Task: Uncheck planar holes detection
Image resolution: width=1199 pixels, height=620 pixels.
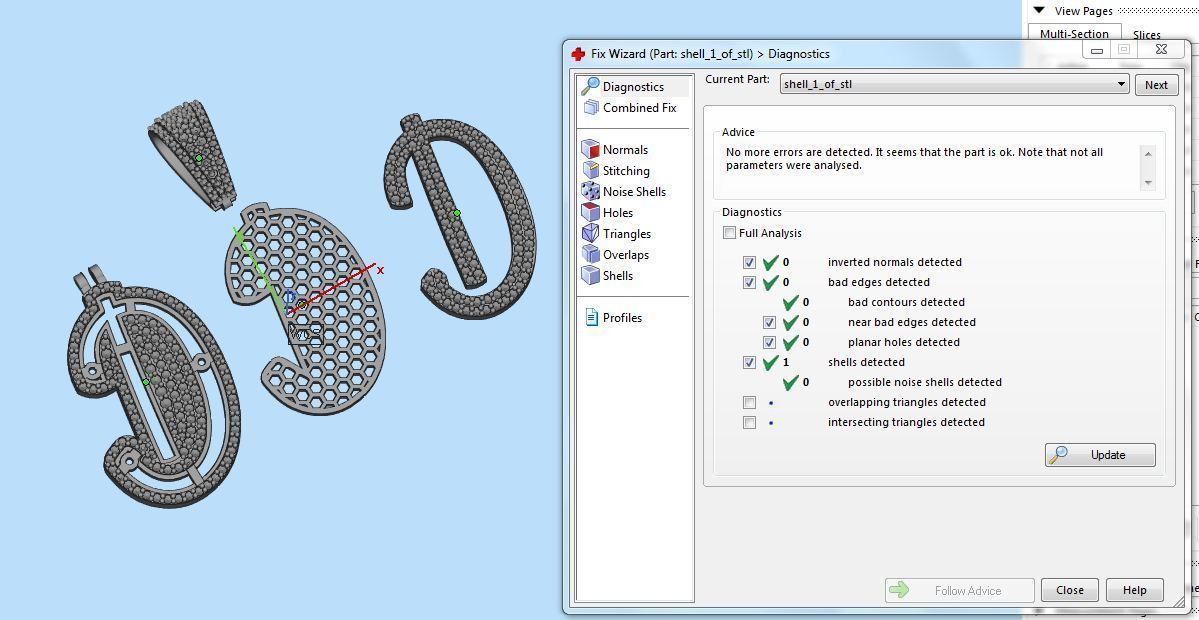Action: tap(769, 342)
